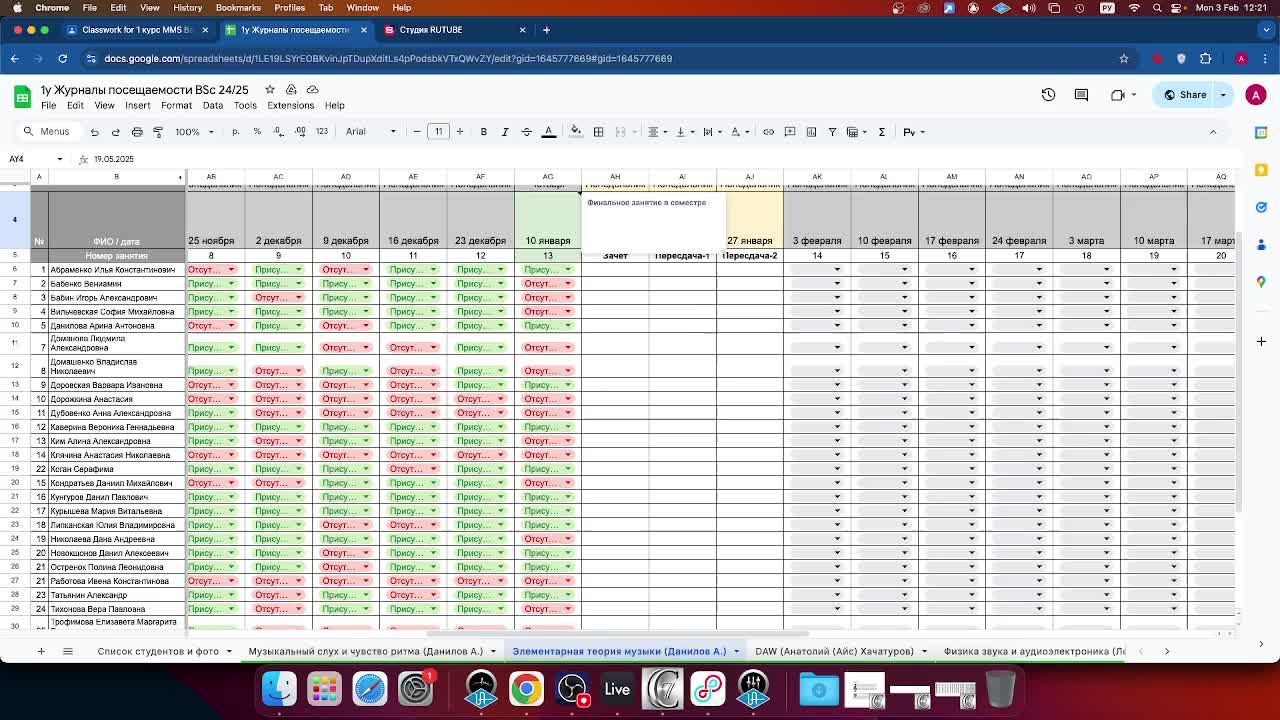The image size is (1280, 720).
Task: Go back to the previous page
Action: coord(15,59)
